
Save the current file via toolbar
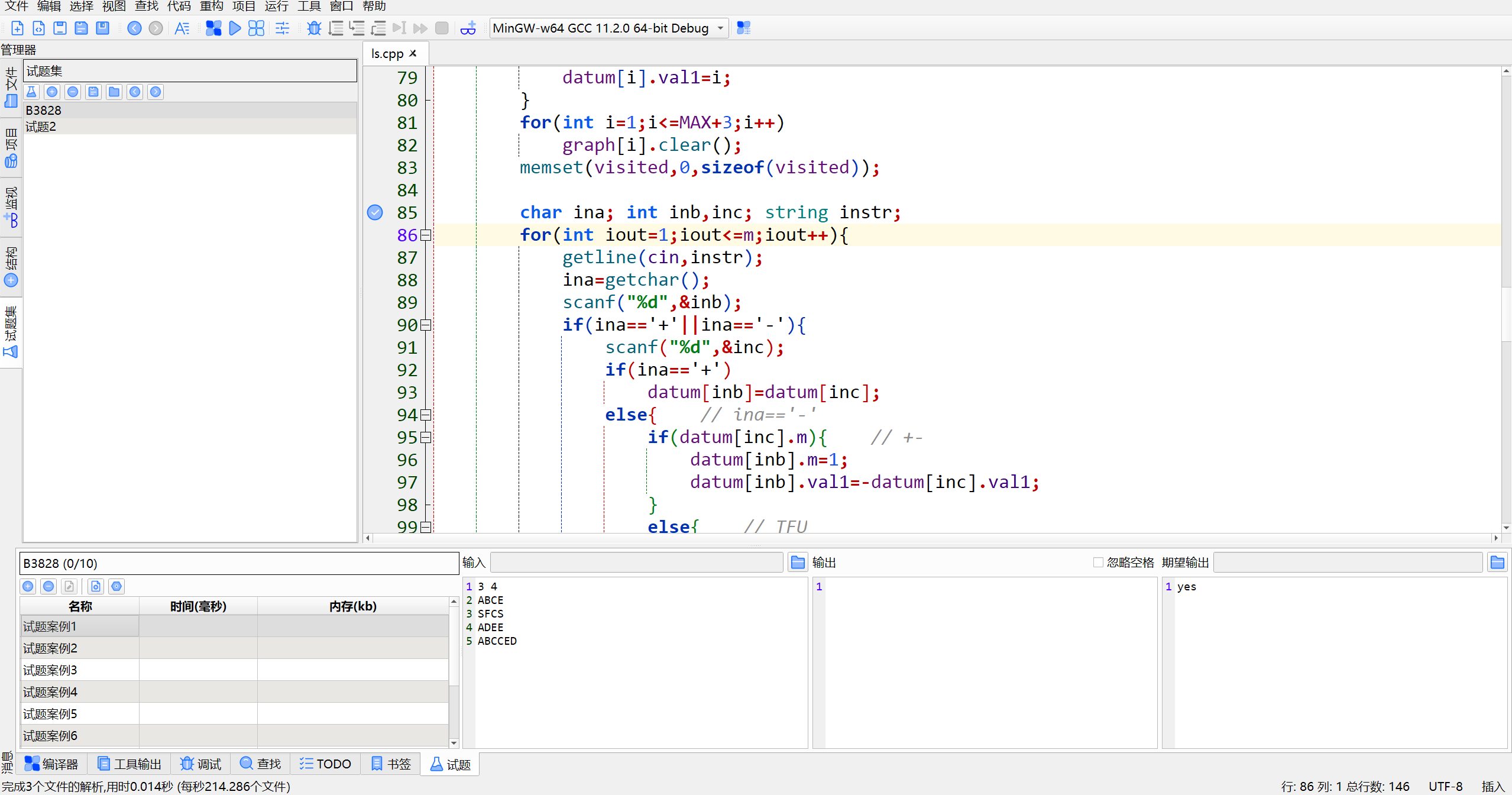click(x=60, y=28)
